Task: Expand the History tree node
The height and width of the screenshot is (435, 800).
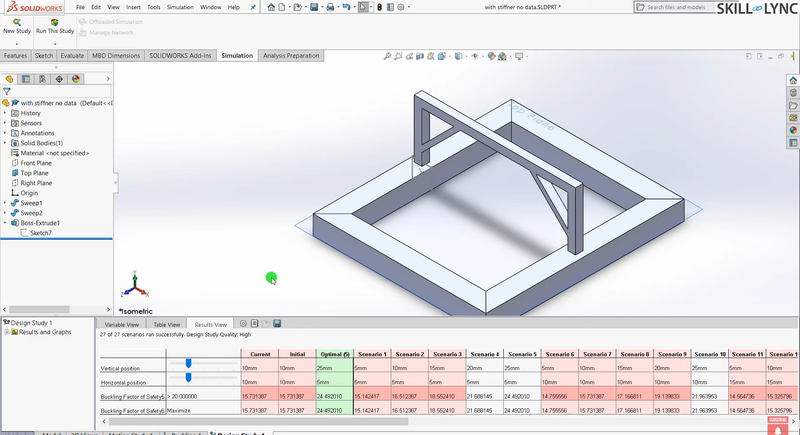Action: coord(5,113)
